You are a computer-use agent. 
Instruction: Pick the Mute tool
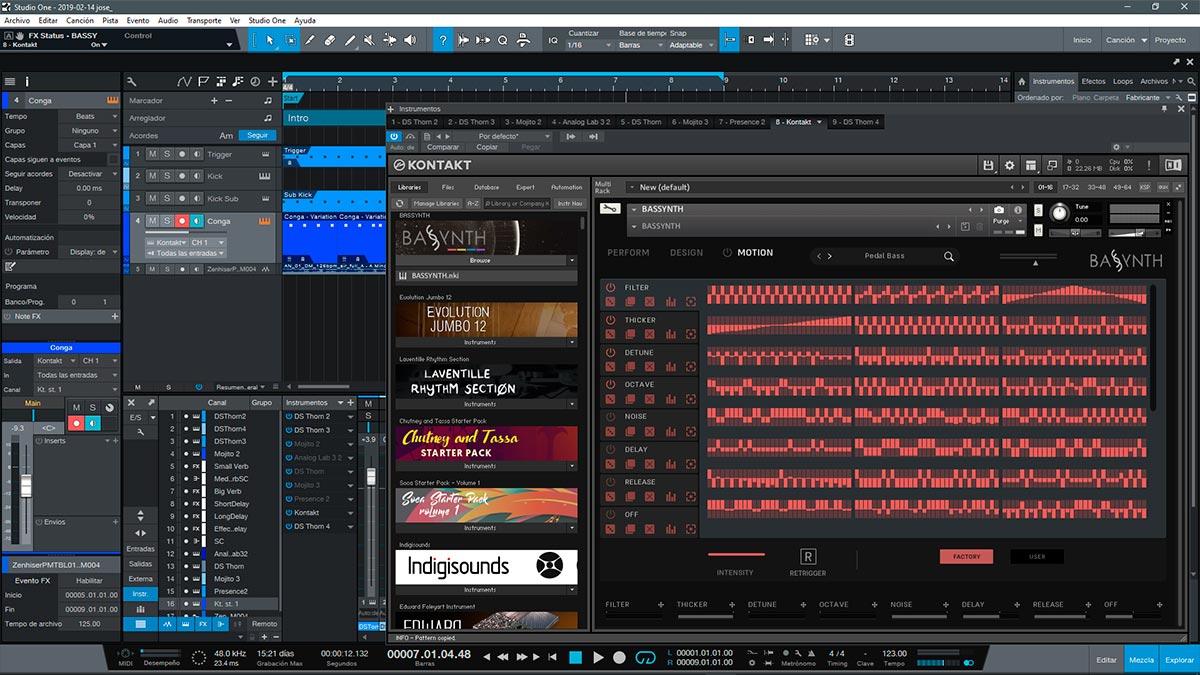coord(370,40)
